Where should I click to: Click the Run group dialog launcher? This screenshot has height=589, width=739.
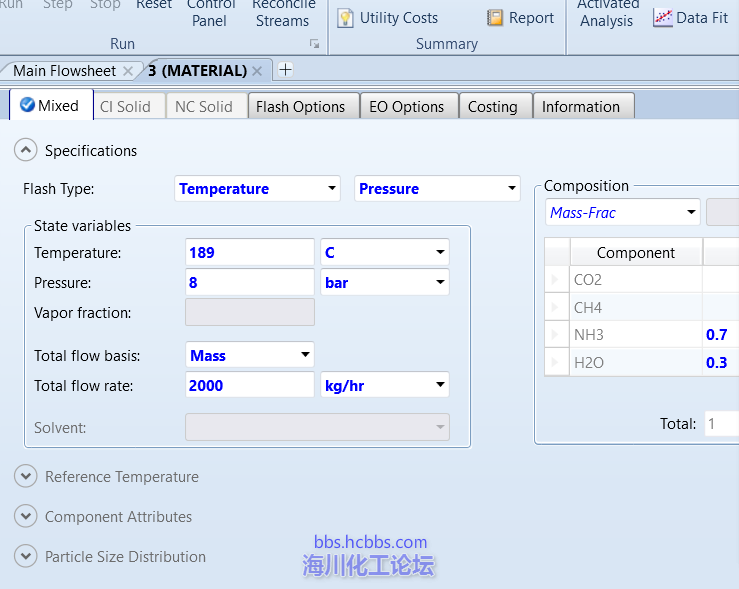pos(315,44)
